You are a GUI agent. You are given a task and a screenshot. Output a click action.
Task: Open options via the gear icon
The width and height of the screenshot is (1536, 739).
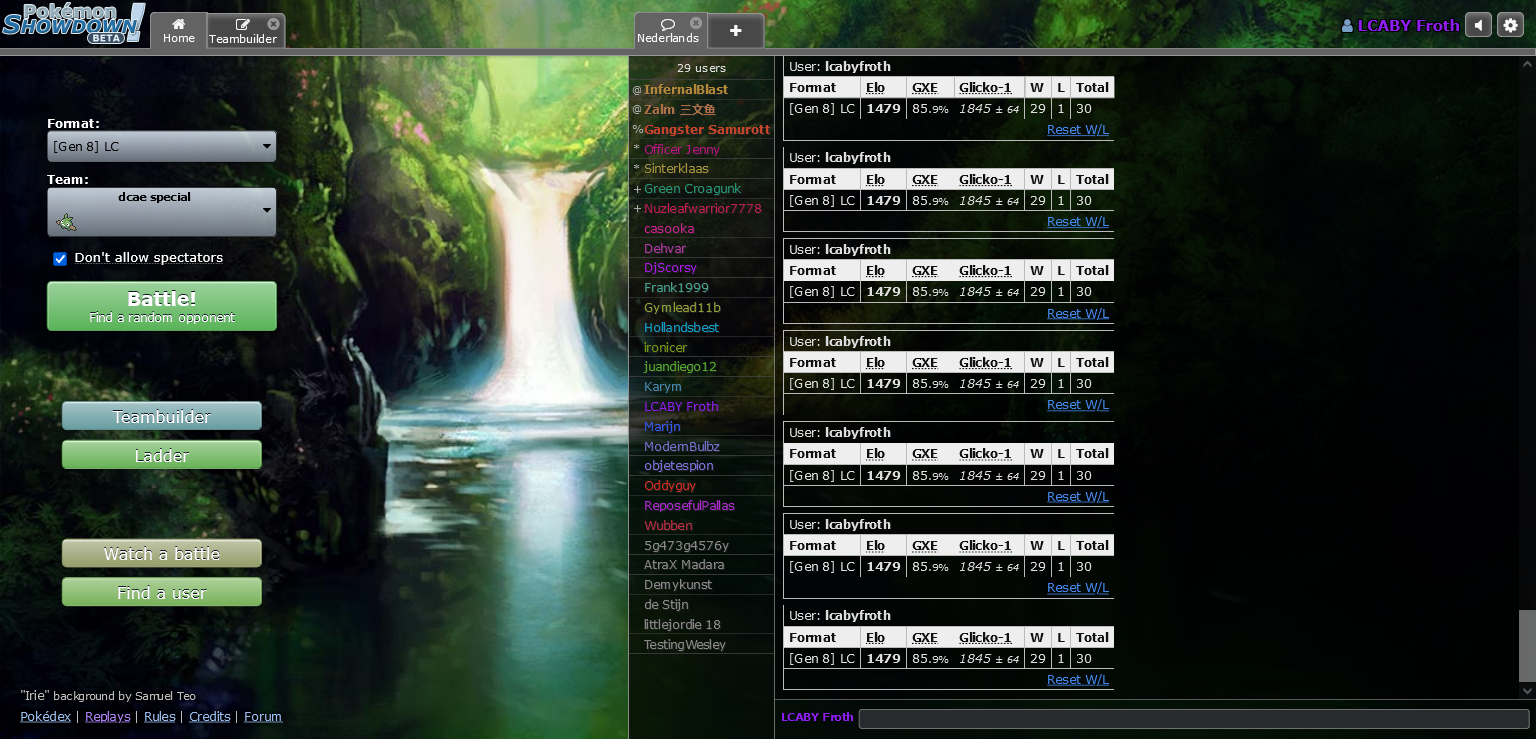(x=1510, y=25)
